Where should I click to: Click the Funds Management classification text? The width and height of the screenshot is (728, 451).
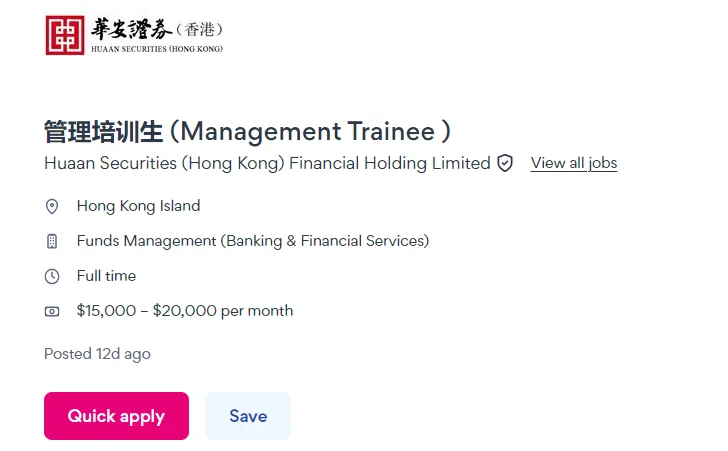(x=146, y=241)
